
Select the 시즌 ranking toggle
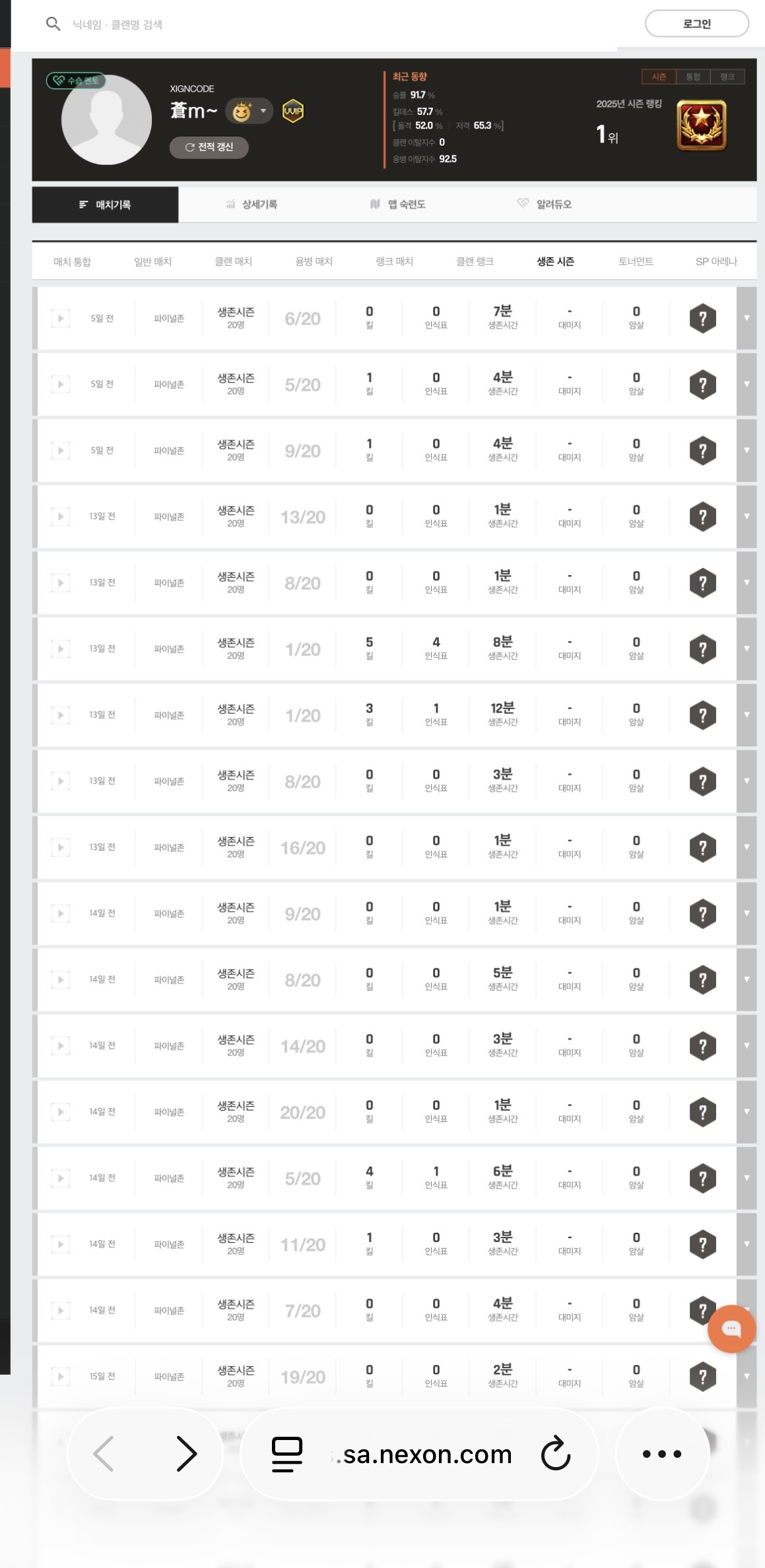pos(659,77)
